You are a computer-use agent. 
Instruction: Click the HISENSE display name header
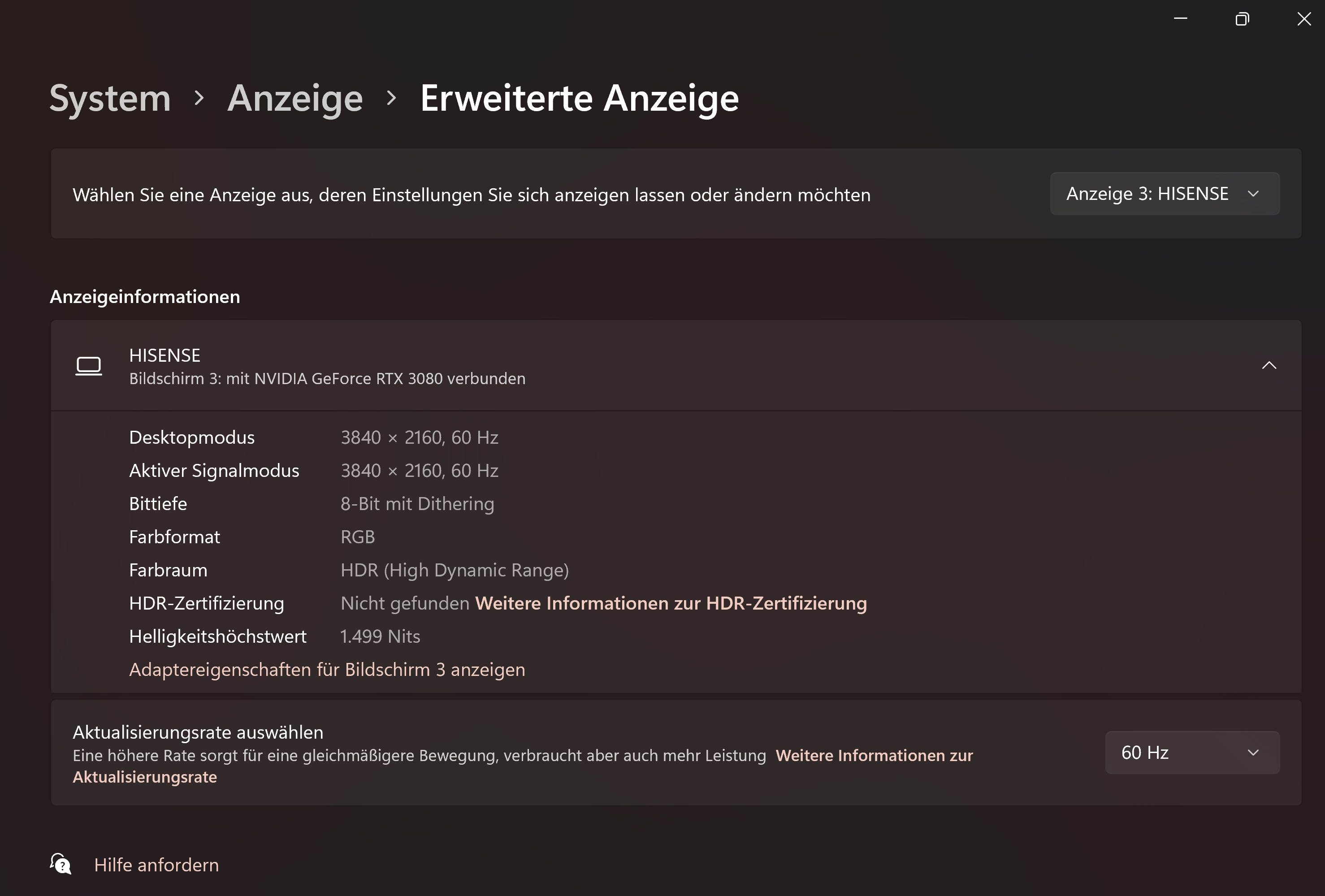coord(165,355)
